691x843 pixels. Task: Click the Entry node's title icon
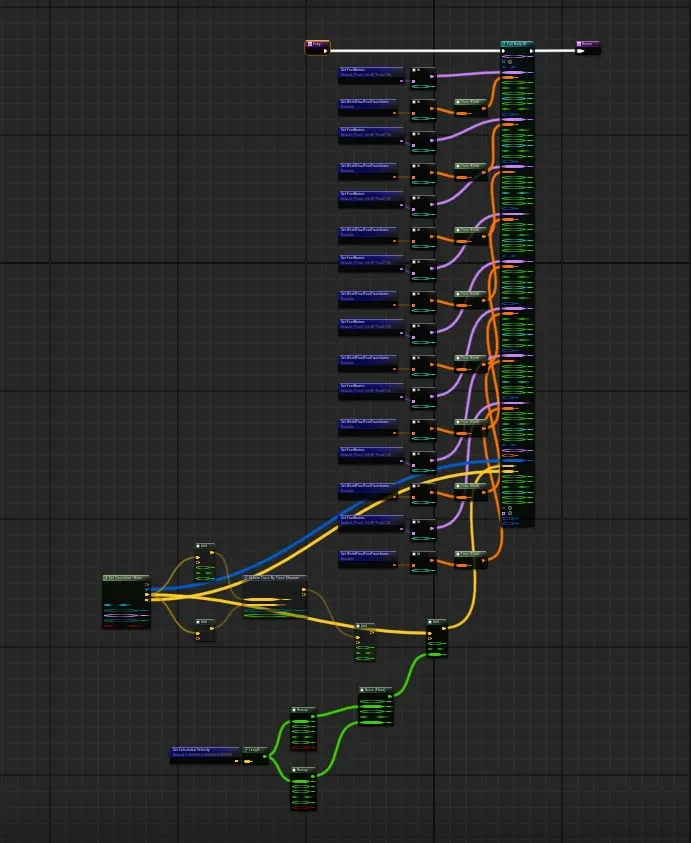pos(309,44)
